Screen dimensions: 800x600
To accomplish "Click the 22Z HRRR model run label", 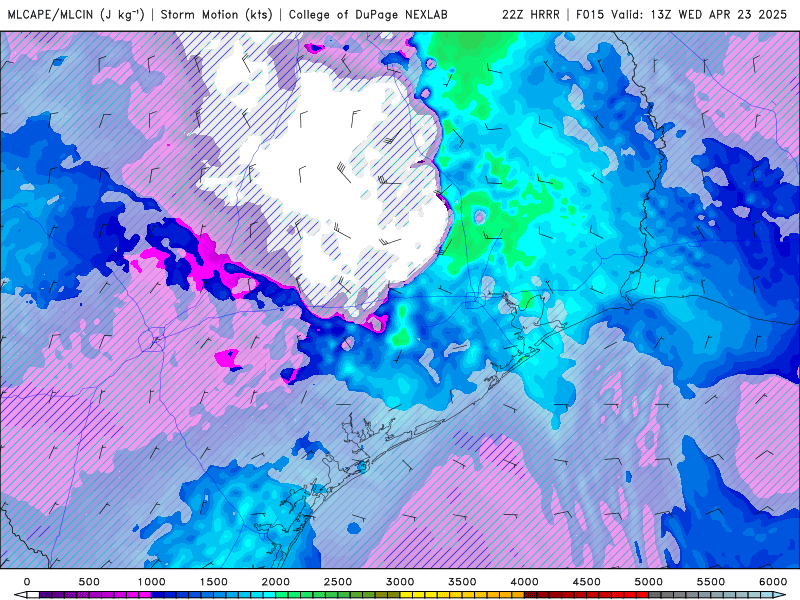I will pyautogui.click(x=531, y=14).
